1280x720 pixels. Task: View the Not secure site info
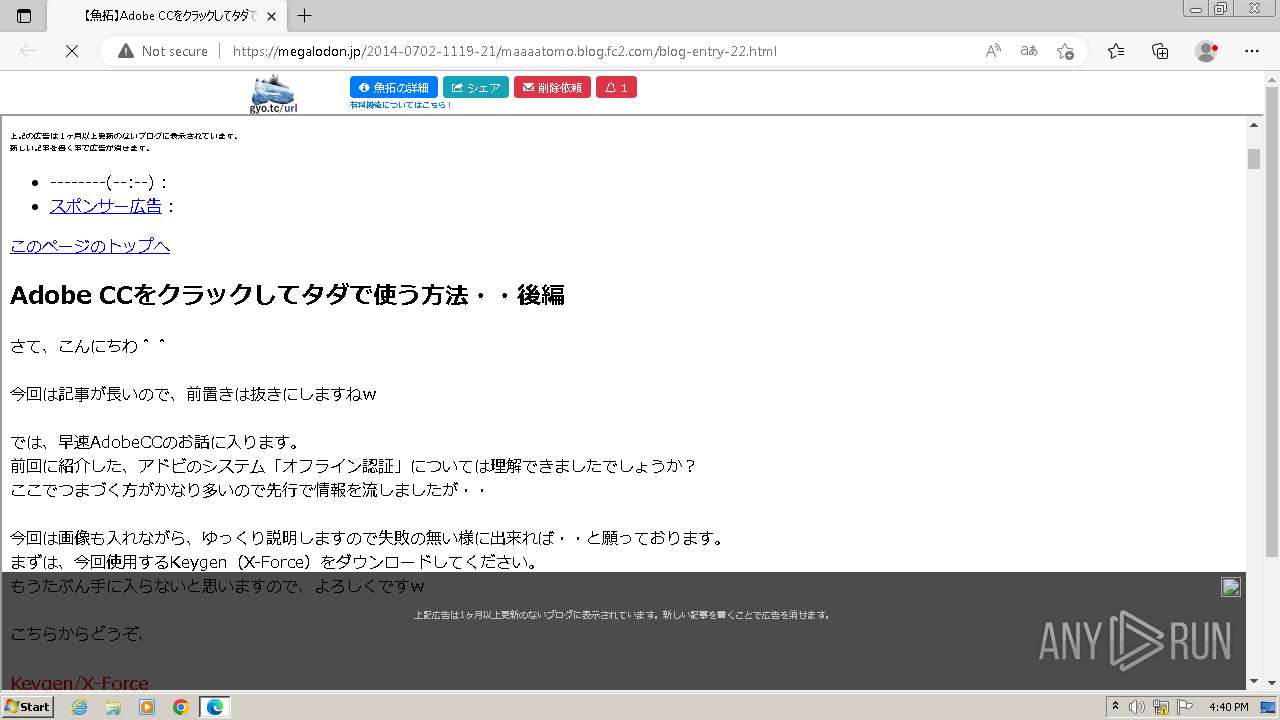pyautogui.click(x=163, y=51)
